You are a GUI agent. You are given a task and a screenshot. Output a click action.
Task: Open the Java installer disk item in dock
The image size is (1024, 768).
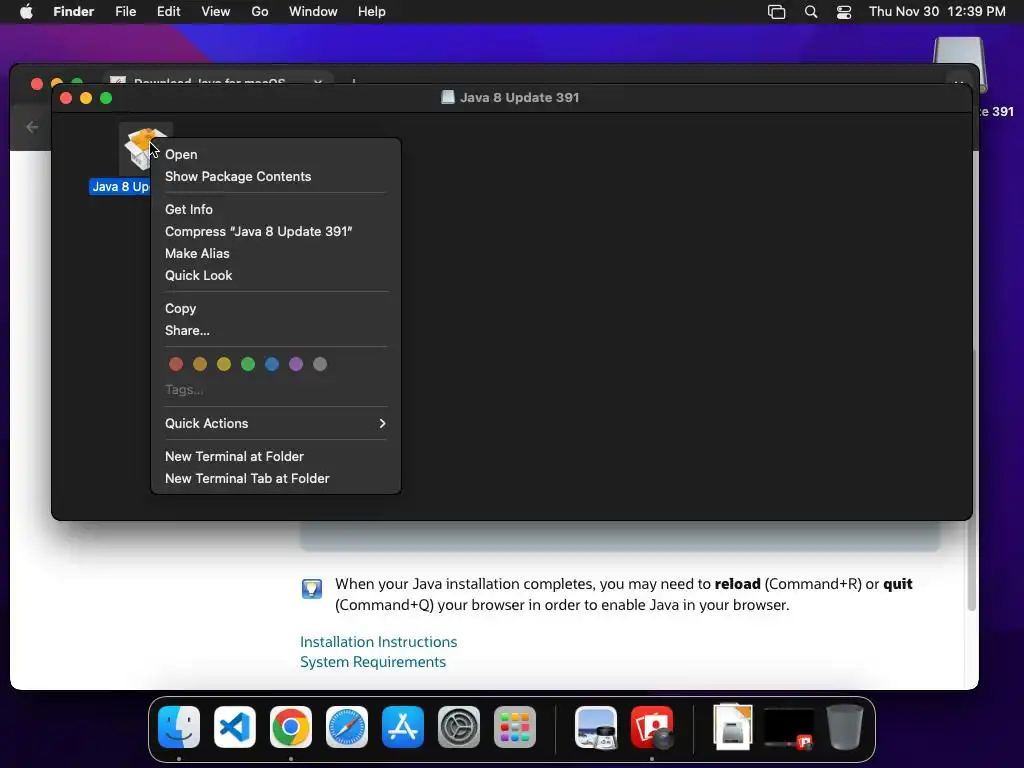click(733, 727)
